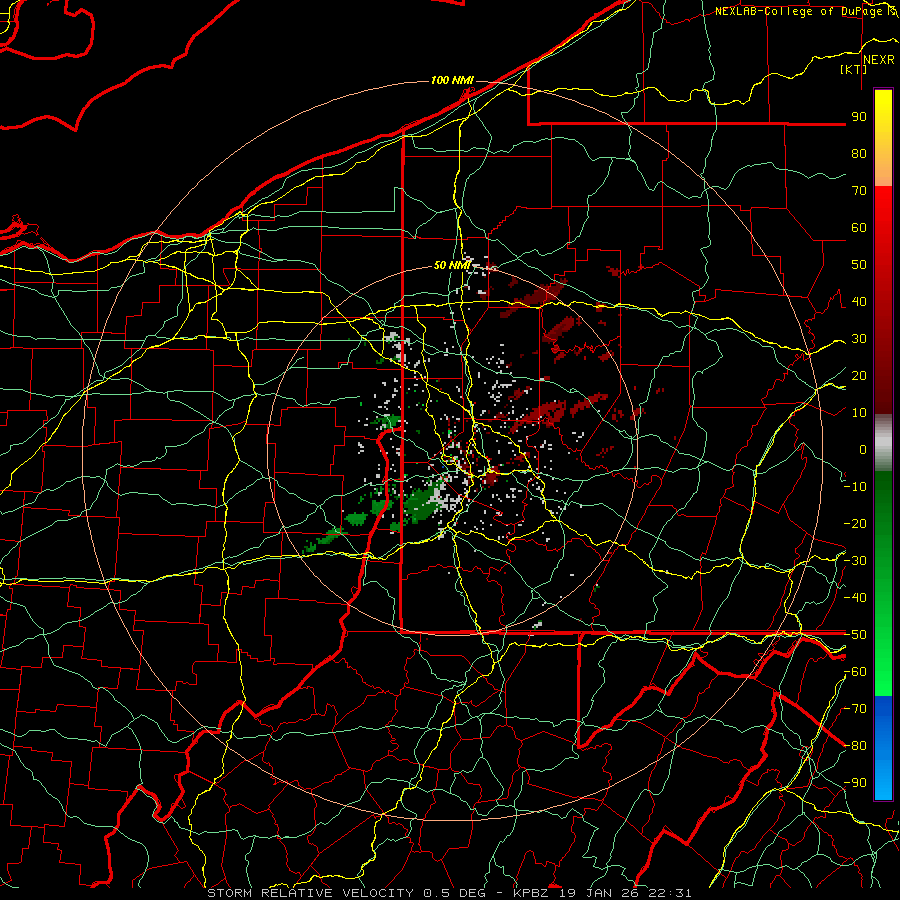The image size is (900, 900).
Task: Click the "20" positive scale label
Action: 859,375
